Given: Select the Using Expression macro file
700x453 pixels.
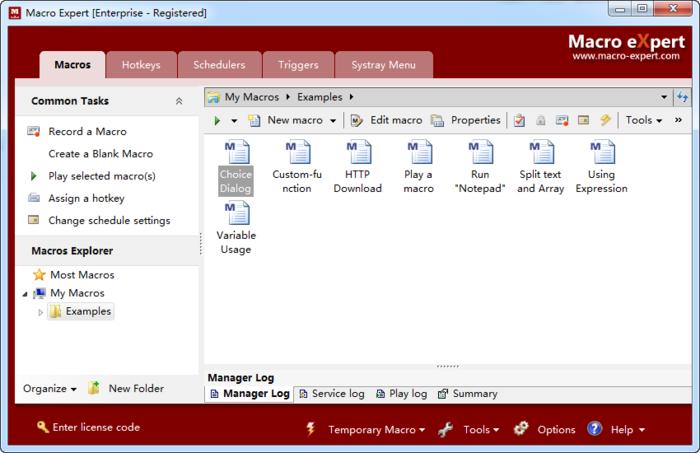Looking at the screenshot, I should pos(601,167).
